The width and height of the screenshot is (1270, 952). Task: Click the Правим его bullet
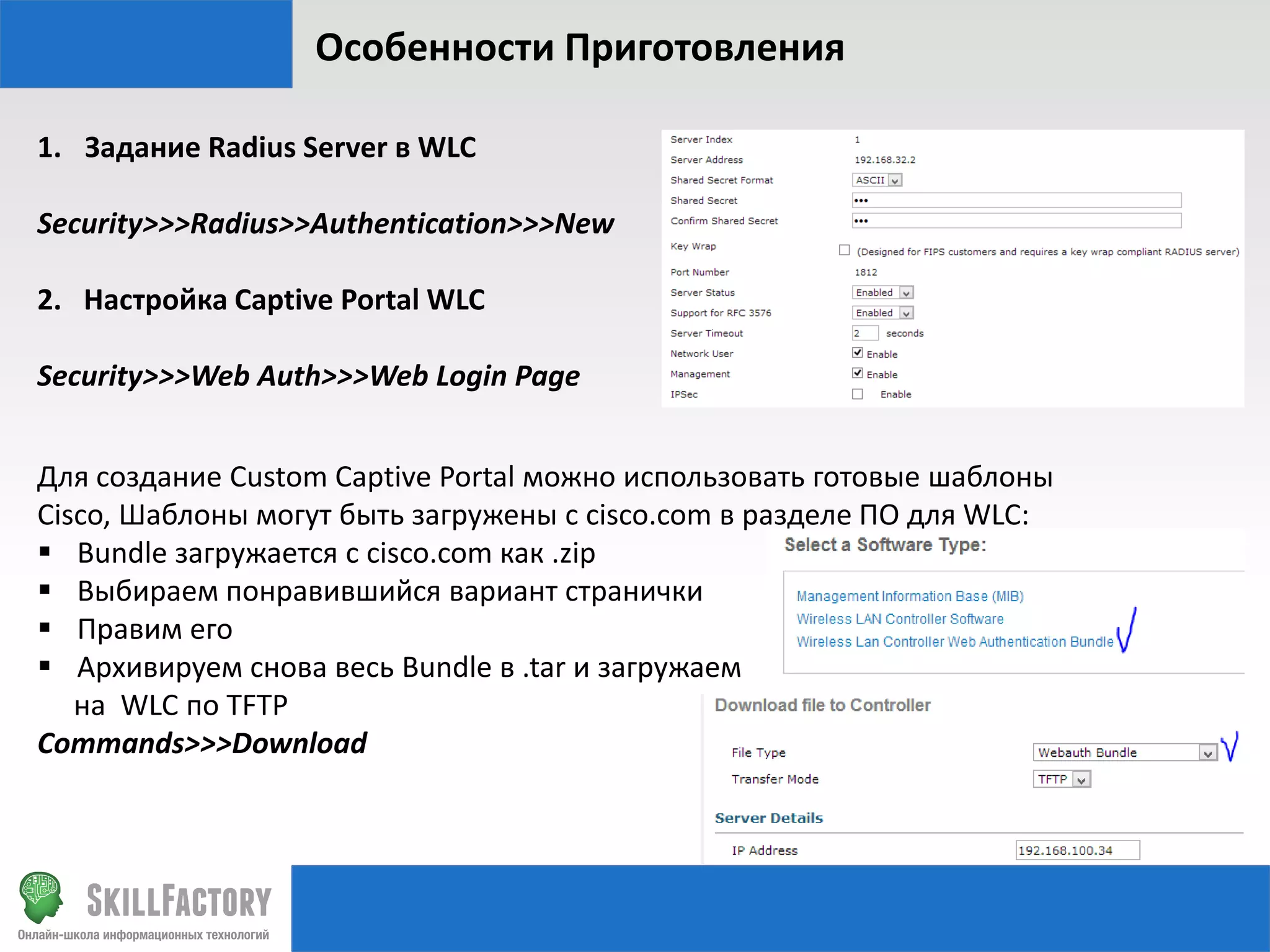(x=155, y=630)
